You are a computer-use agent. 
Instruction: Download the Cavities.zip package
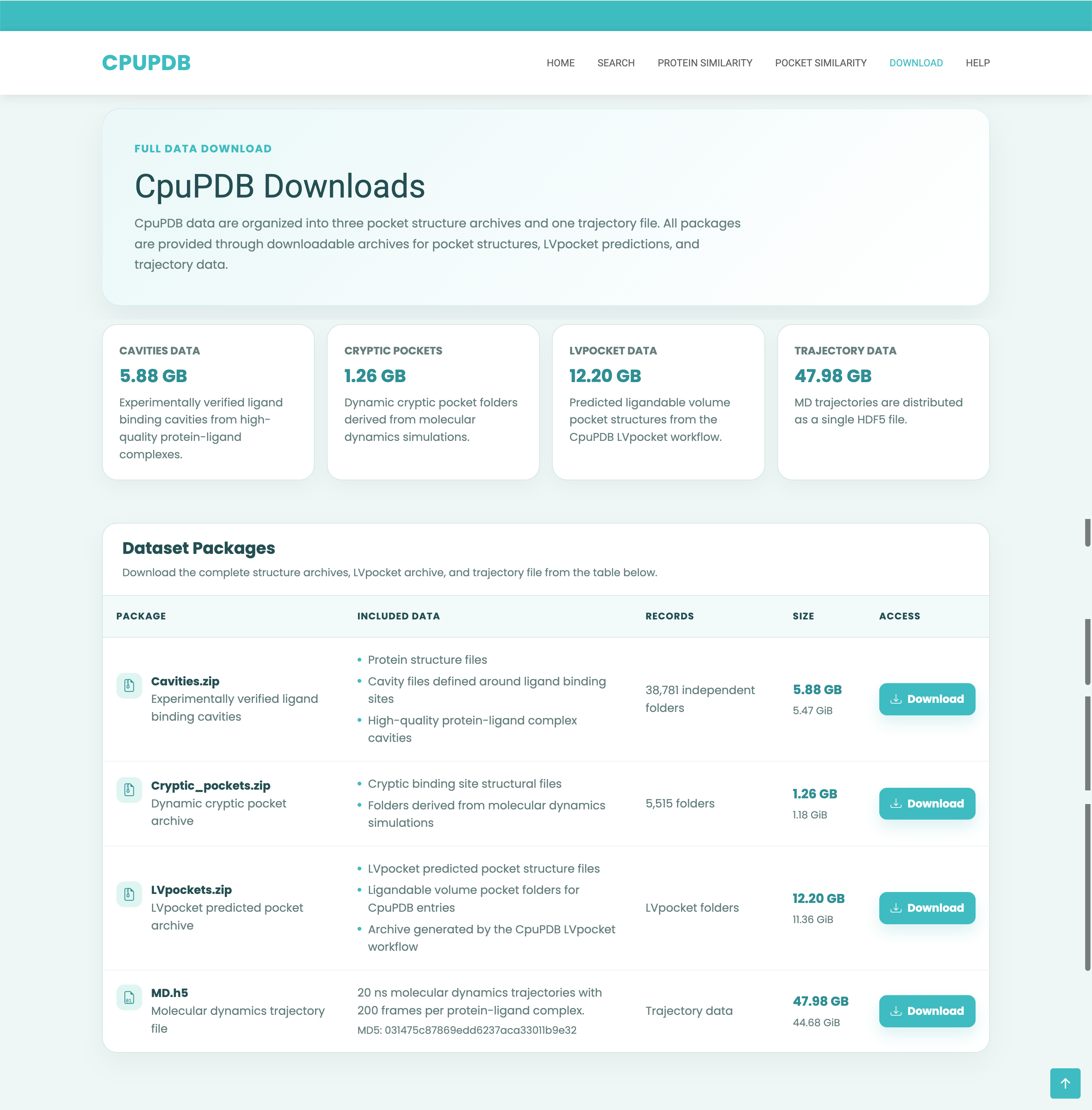click(927, 699)
